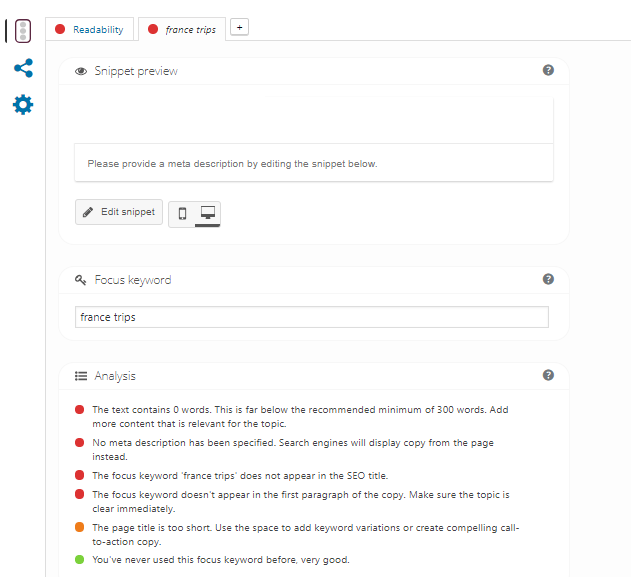The image size is (631, 577).
Task: Click the Analysis help question mark
Action: pyautogui.click(x=548, y=375)
